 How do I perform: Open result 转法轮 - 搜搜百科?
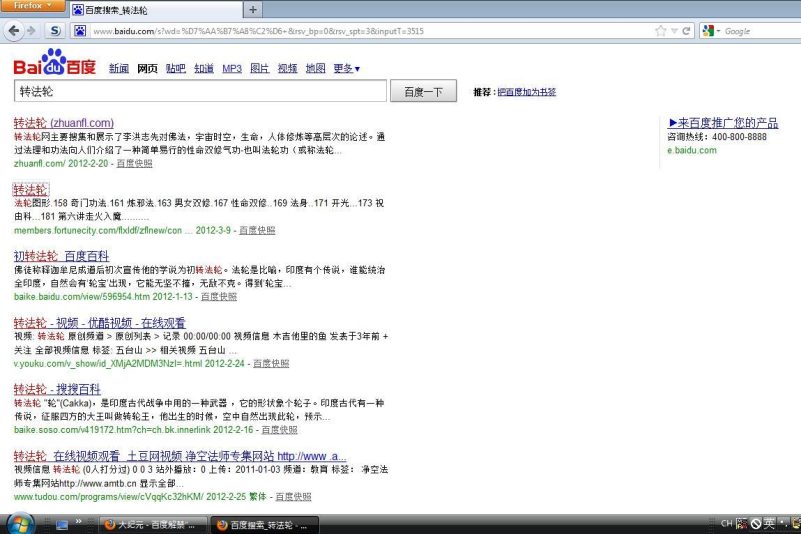pos(57,389)
